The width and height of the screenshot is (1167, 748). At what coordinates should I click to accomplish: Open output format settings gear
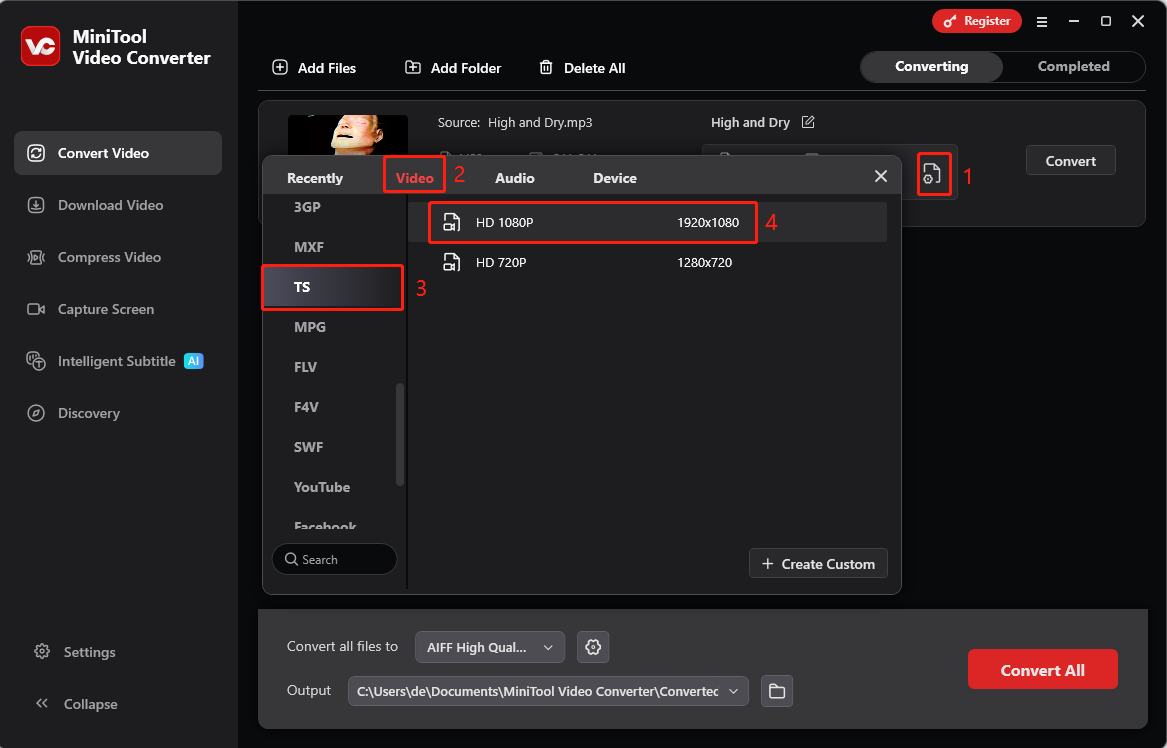pos(593,647)
